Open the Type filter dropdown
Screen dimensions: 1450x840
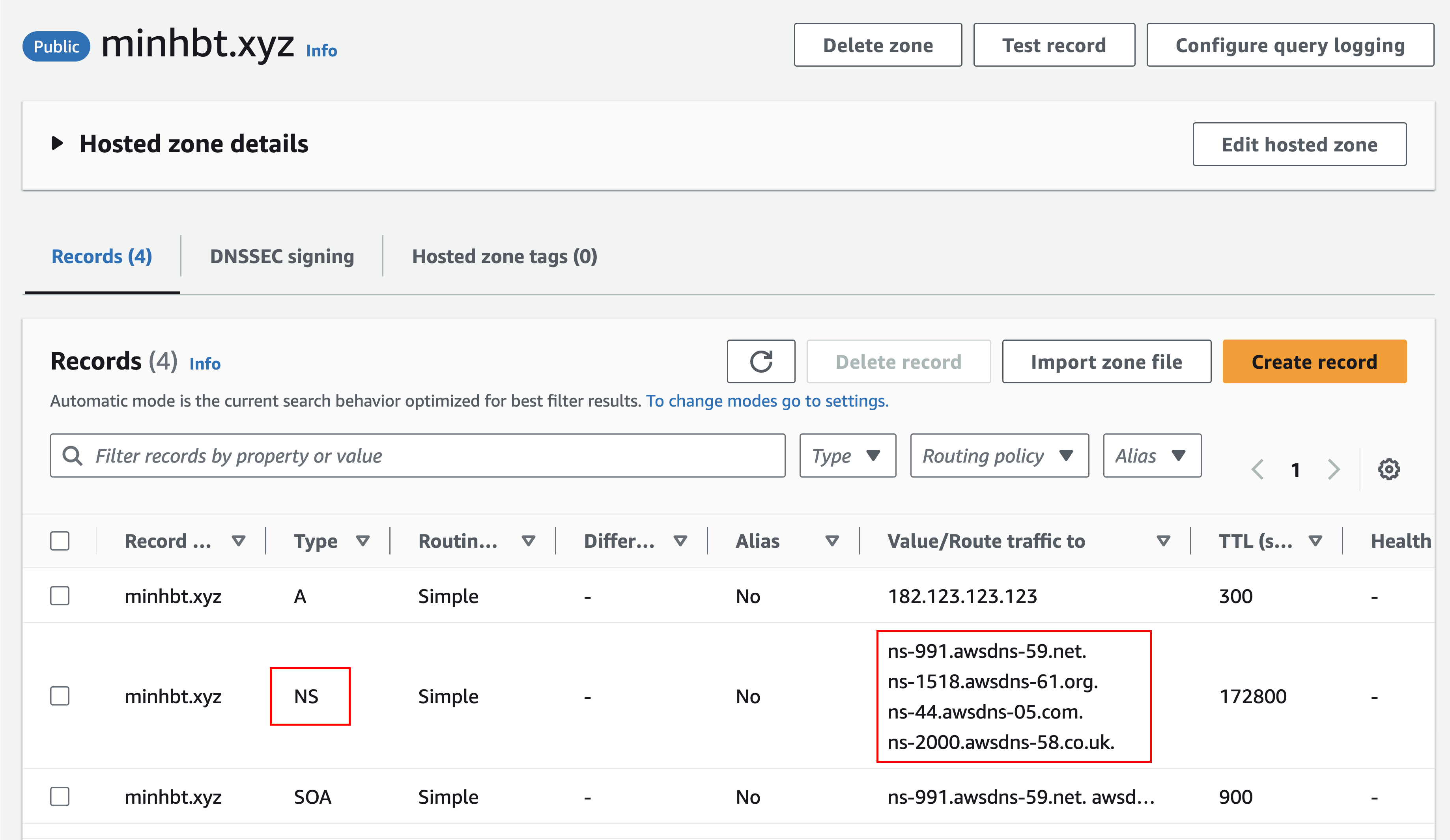[848, 455]
